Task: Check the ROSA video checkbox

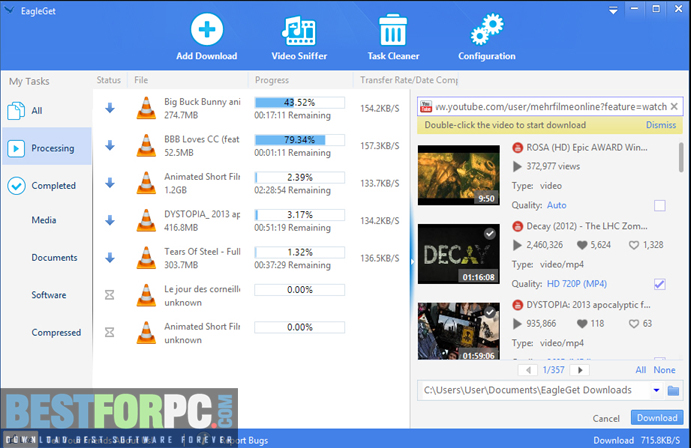Action: pos(660,205)
